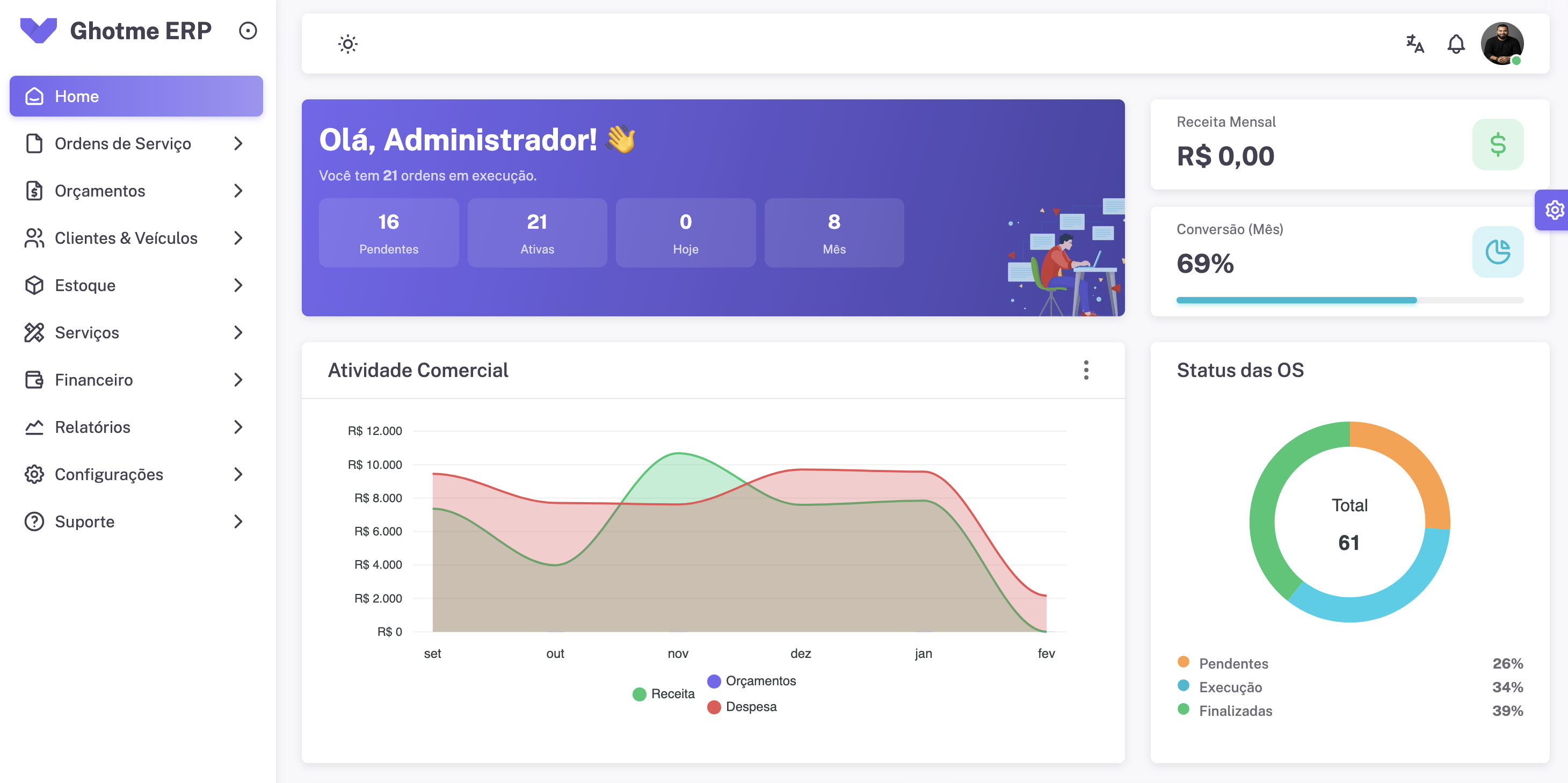Open the Atividade Comercial options menu
Image resolution: width=1568 pixels, height=783 pixels.
click(x=1086, y=370)
